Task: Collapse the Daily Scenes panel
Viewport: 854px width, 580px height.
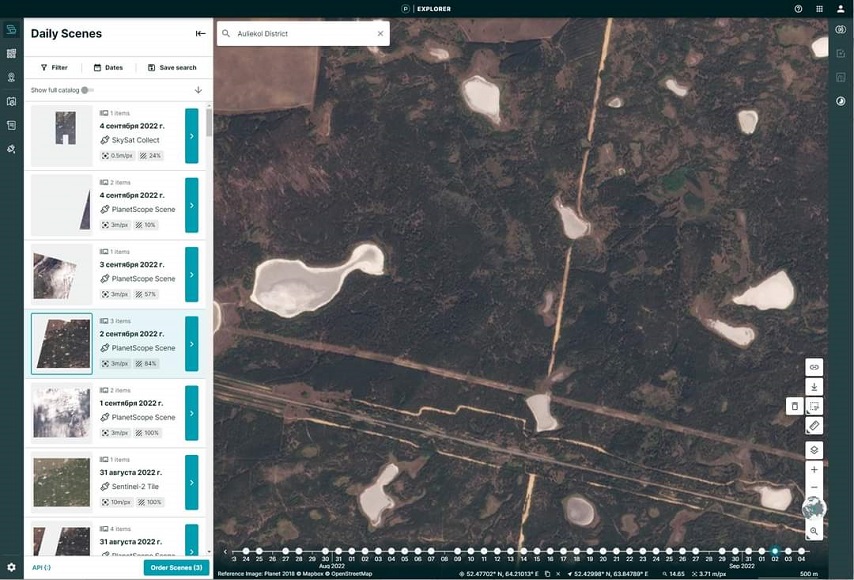Action: coord(200,33)
